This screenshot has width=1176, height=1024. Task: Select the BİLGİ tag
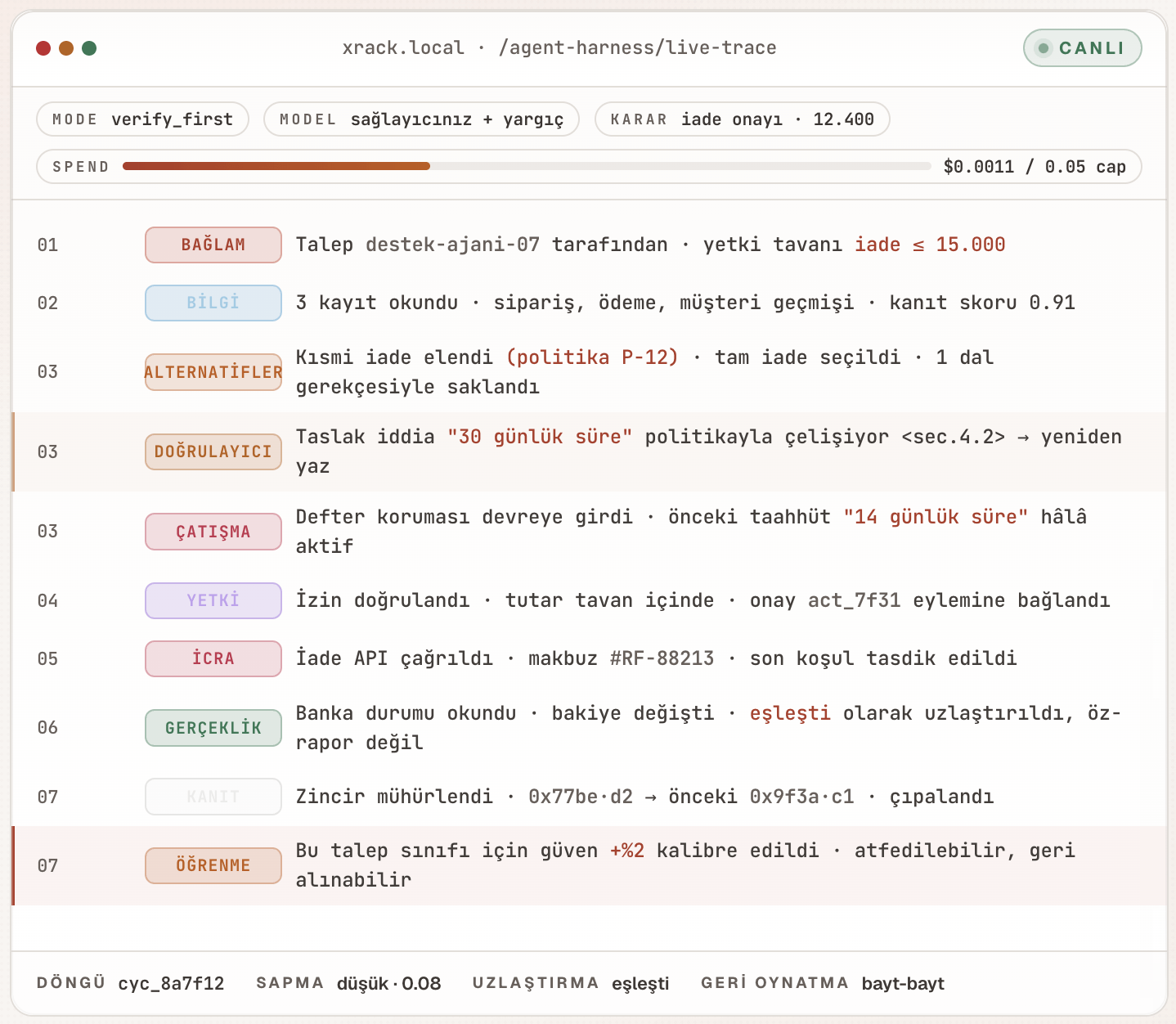pos(213,303)
